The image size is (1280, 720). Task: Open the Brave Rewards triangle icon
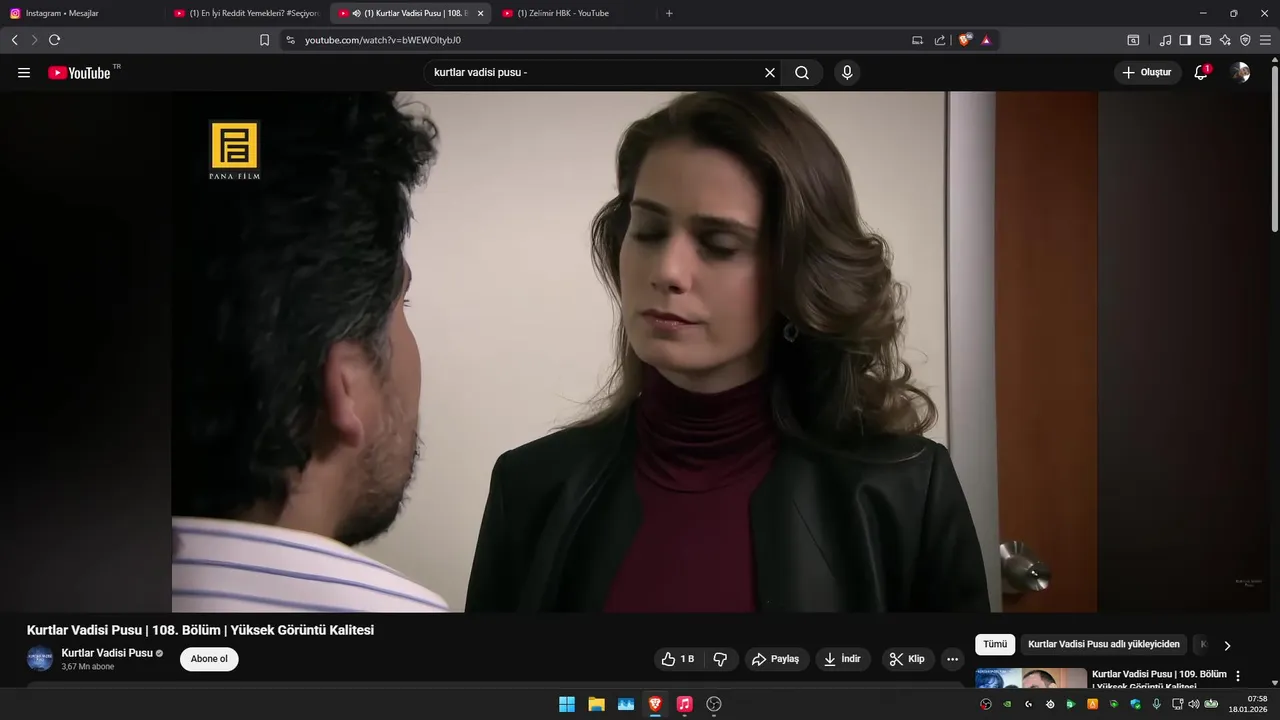986,40
